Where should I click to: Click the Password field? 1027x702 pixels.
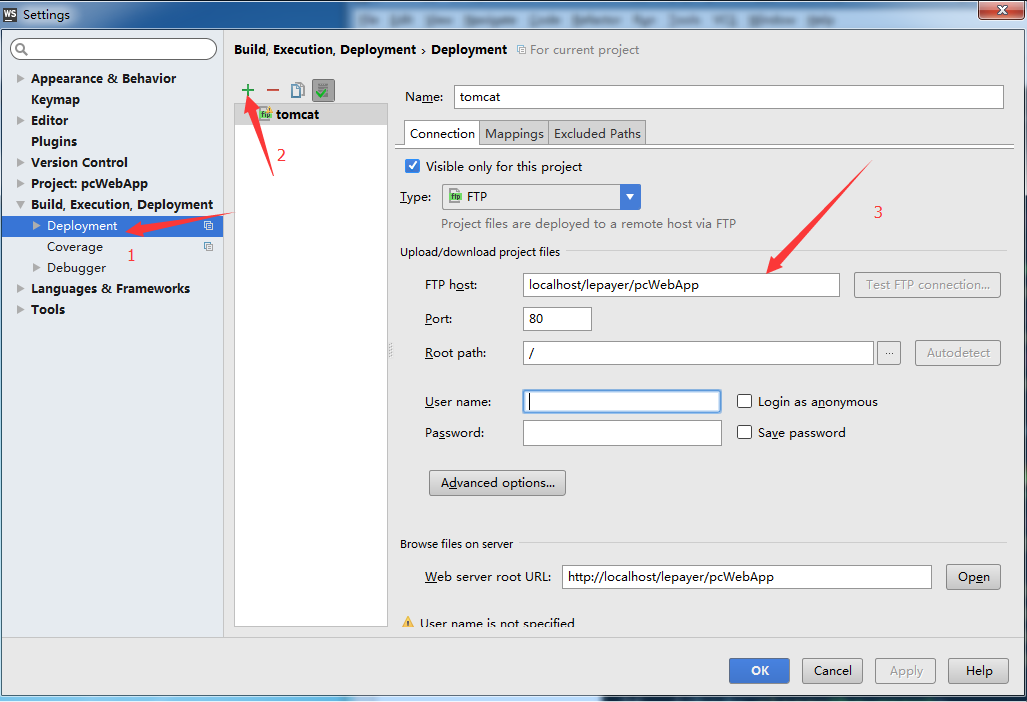(x=622, y=433)
